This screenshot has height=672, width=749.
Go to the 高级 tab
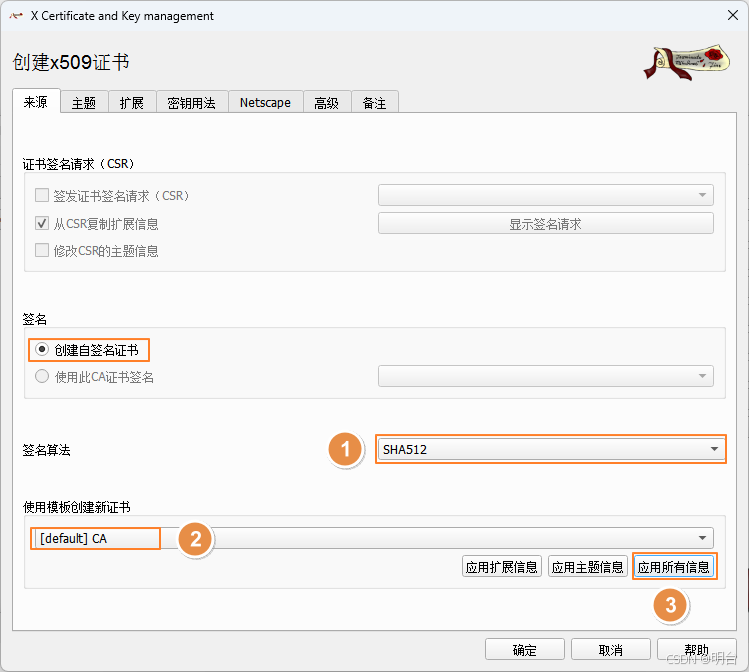(x=327, y=103)
